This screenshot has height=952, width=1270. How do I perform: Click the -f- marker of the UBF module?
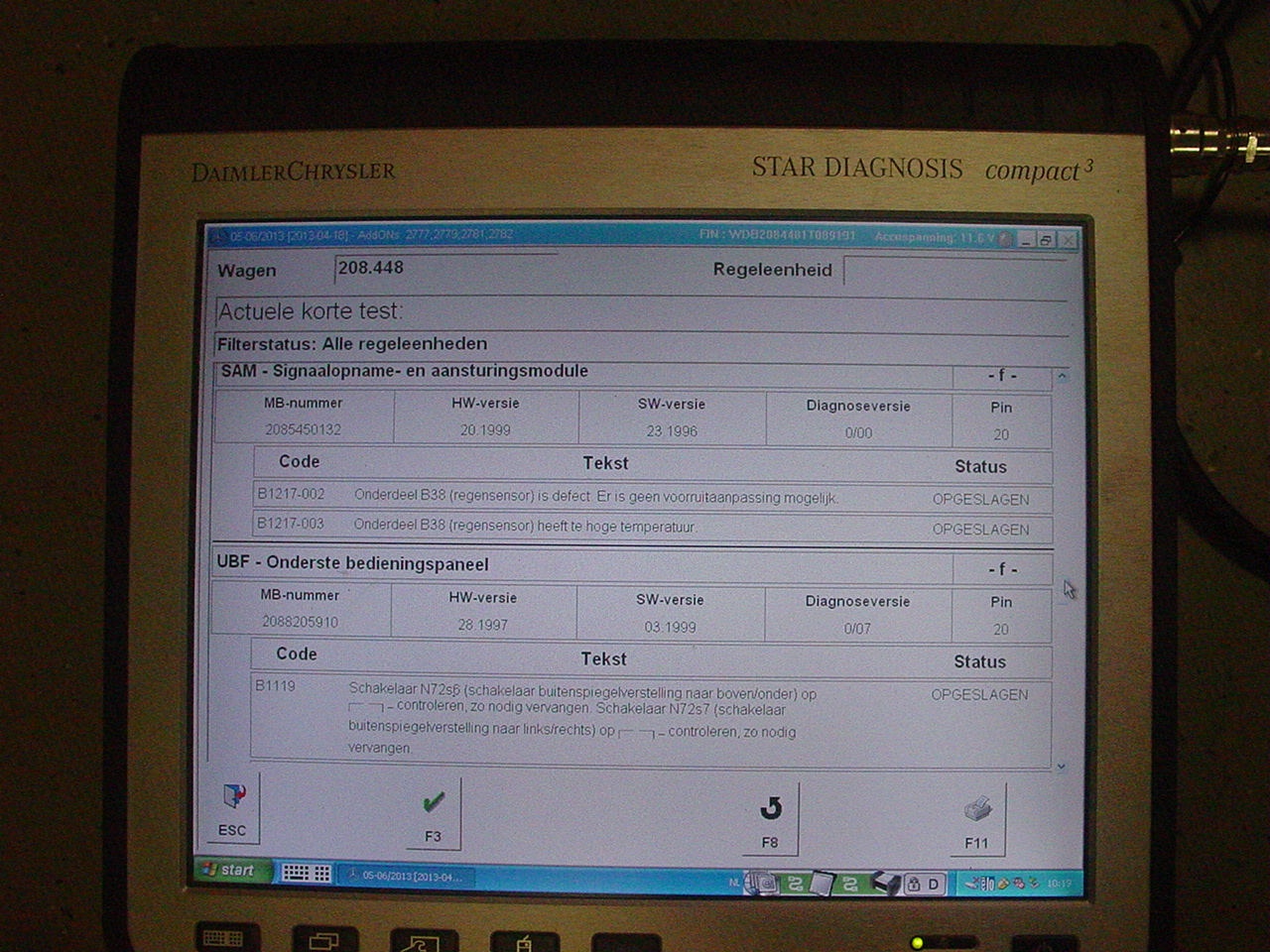[1002, 569]
